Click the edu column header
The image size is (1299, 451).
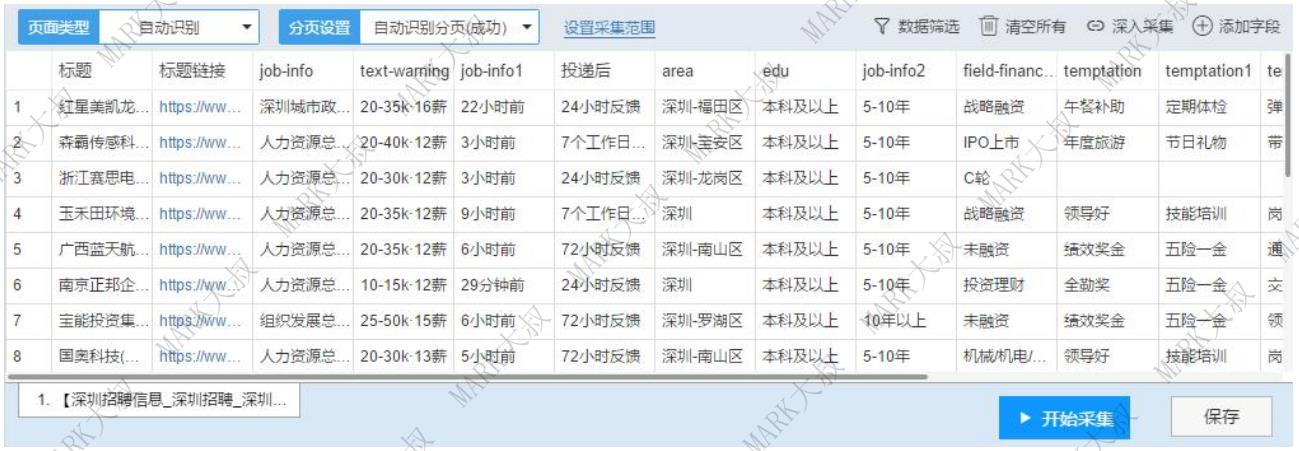pos(805,71)
